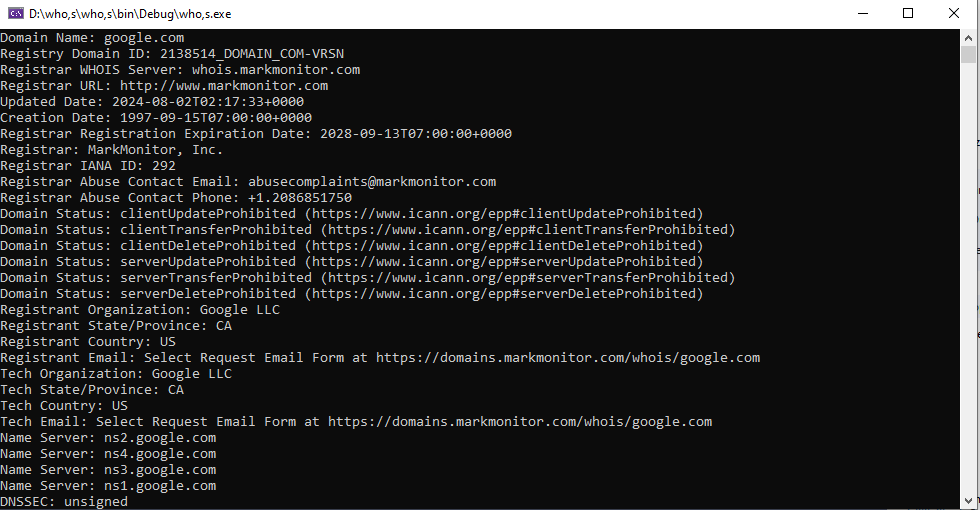This screenshot has height=510, width=980.
Task: Maximize the who,s.exe console window
Action: point(908,13)
